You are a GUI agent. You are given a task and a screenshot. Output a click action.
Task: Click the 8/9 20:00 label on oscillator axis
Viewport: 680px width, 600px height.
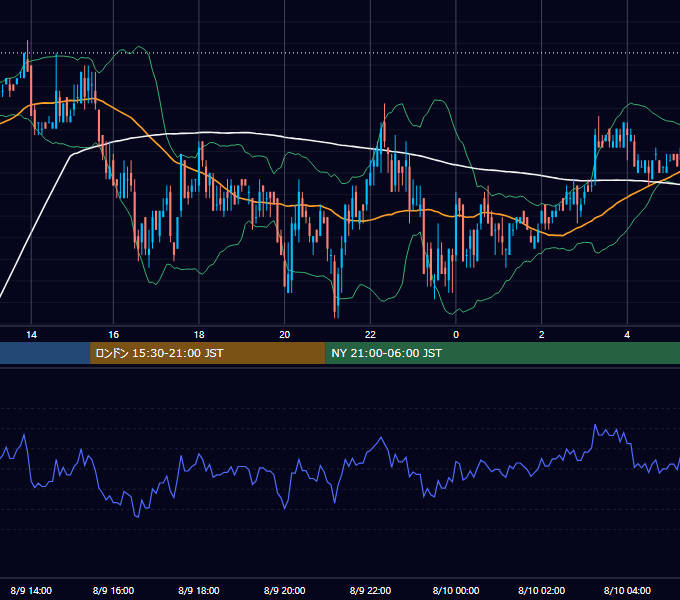pos(284,590)
